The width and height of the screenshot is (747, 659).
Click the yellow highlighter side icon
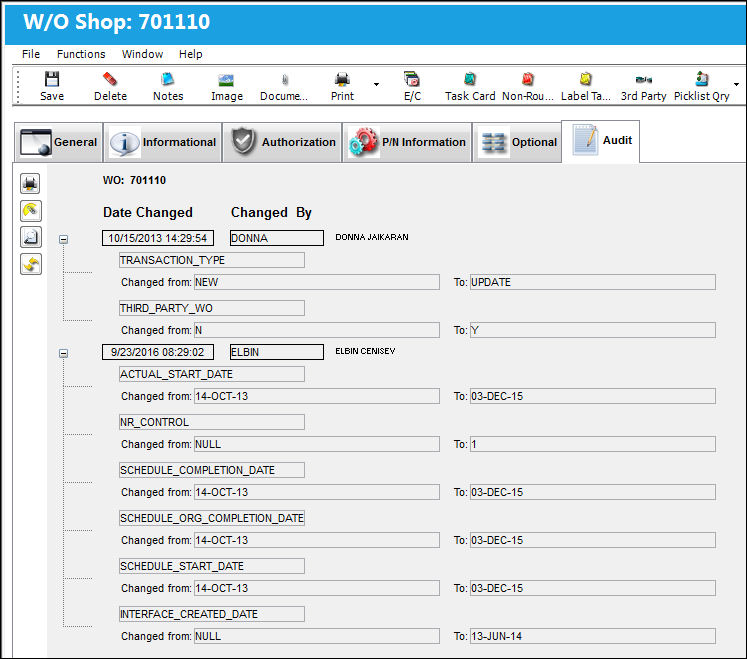click(30, 211)
